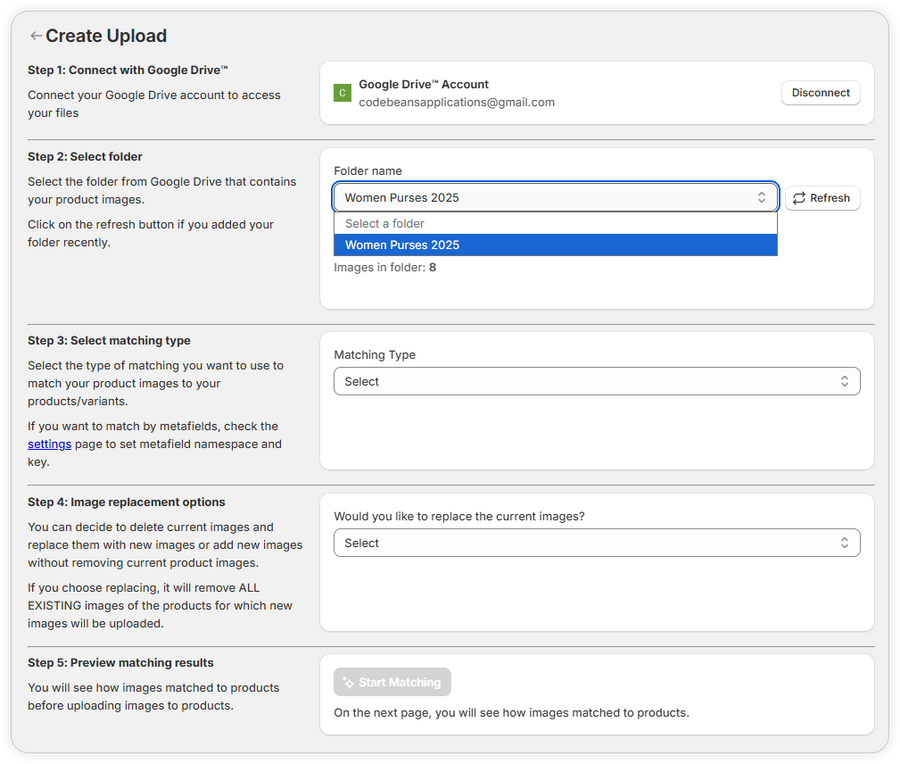Click the green Google Drive account avatar
The width and height of the screenshot is (900, 764).
click(x=342, y=92)
